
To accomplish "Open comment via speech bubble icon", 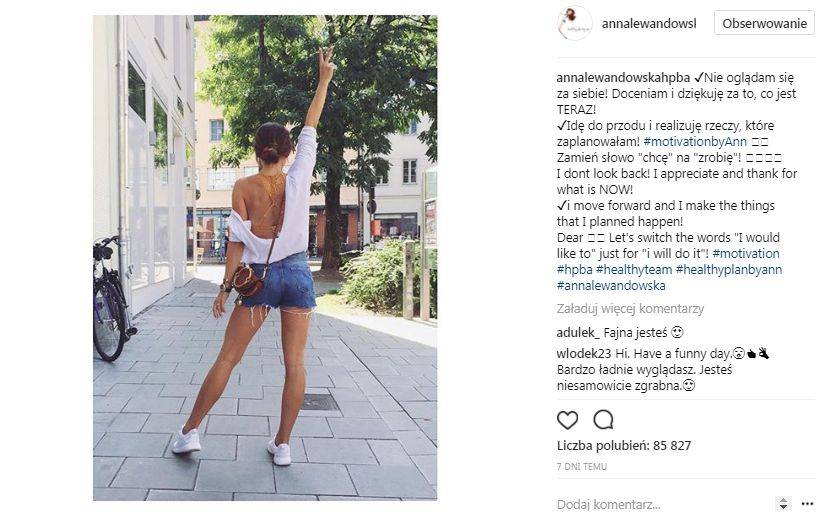I will [x=603, y=420].
